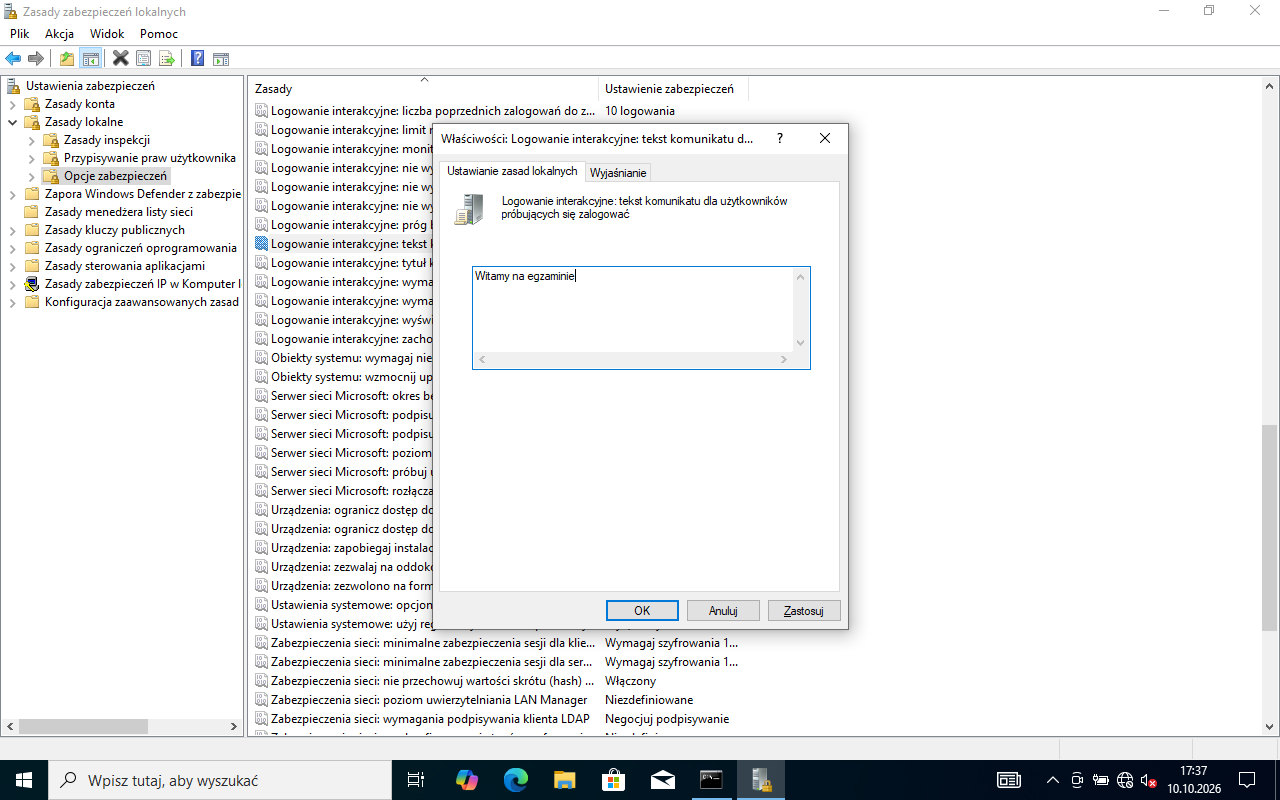The width and height of the screenshot is (1280, 800).
Task: Click the Up one level folder icon
Action: click(x=67, y=59)
